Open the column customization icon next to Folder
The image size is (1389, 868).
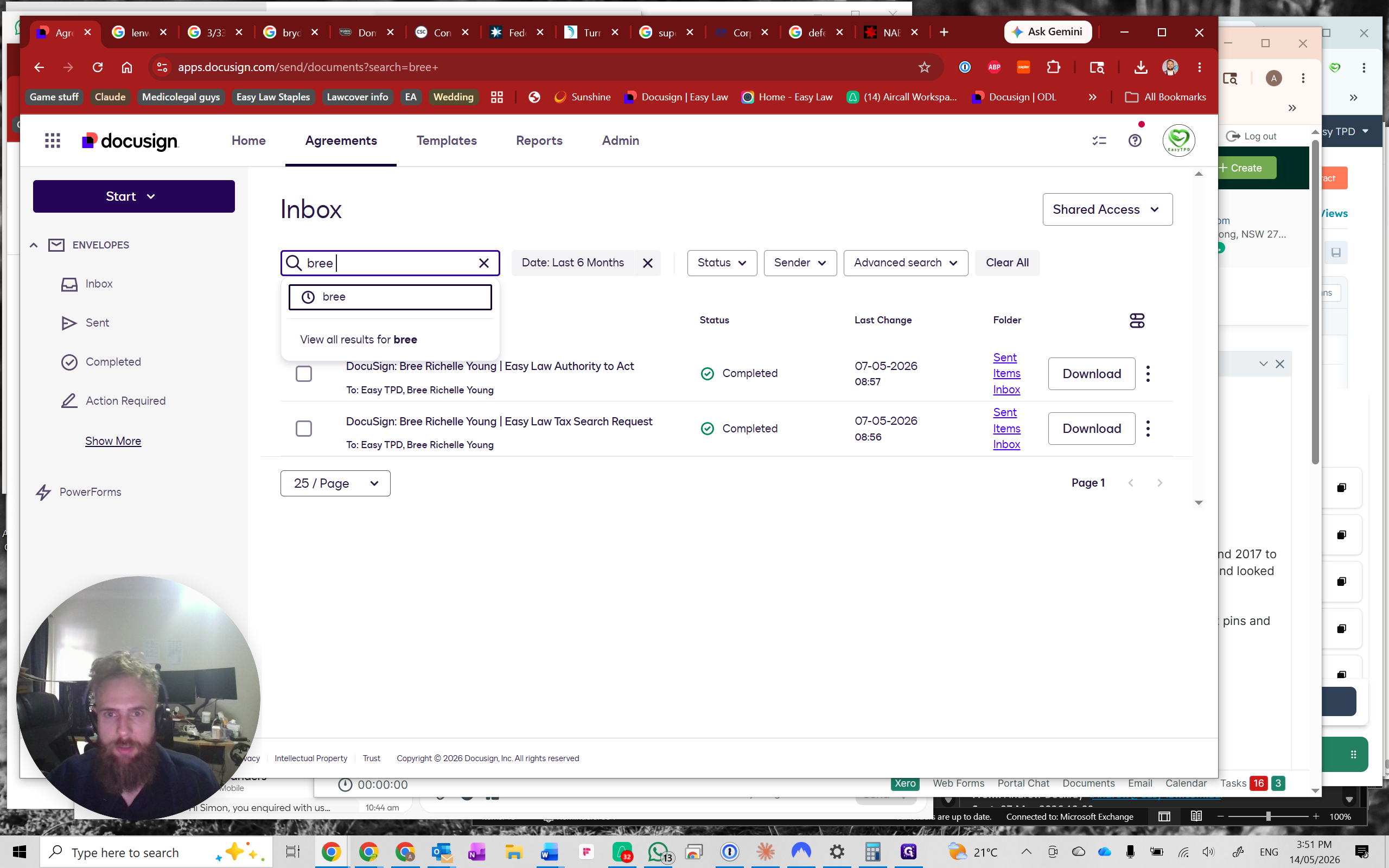1137,320
